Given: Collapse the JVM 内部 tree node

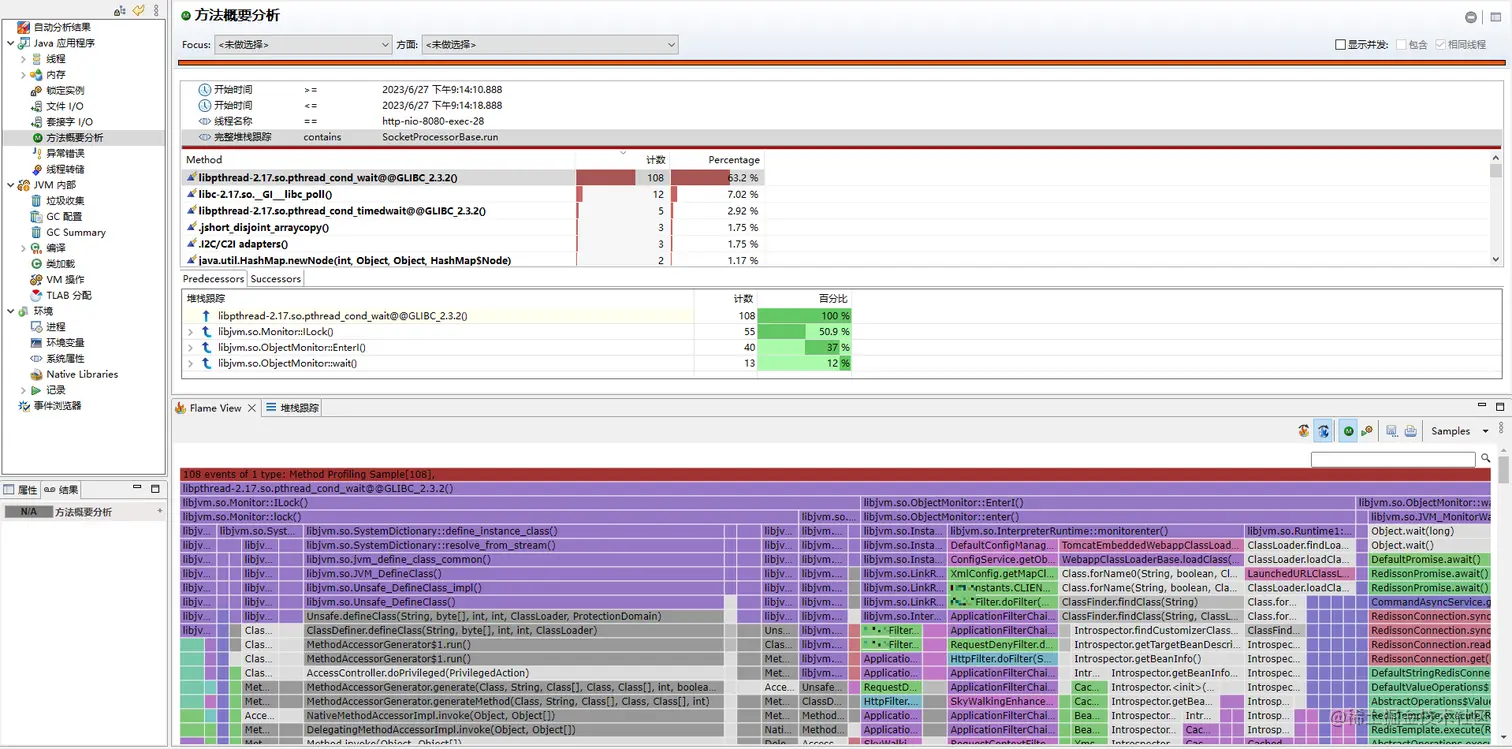Looking at the screenshot, I should point(10,185).
